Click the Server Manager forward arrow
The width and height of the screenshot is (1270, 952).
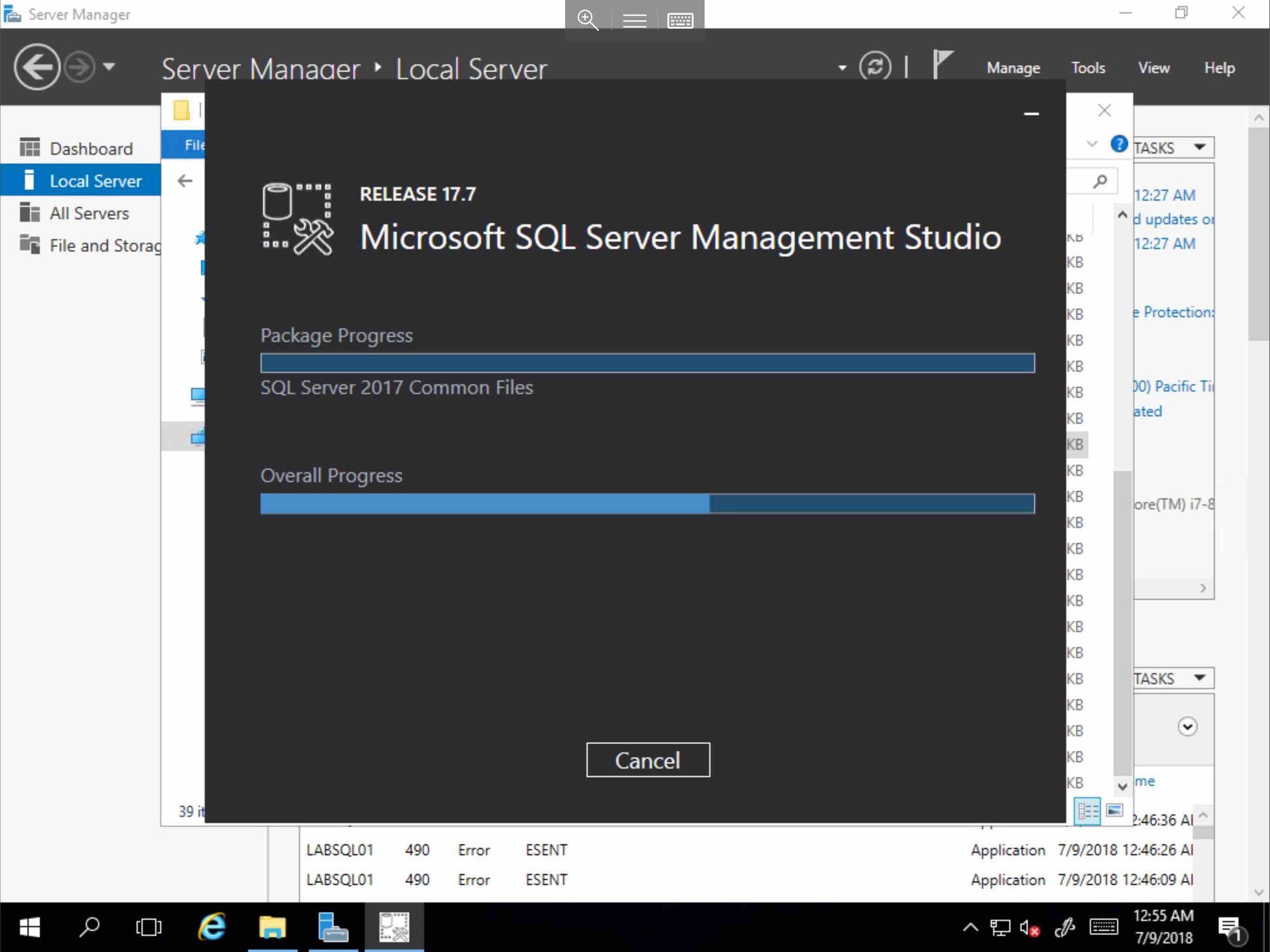(x=80, y=67)
